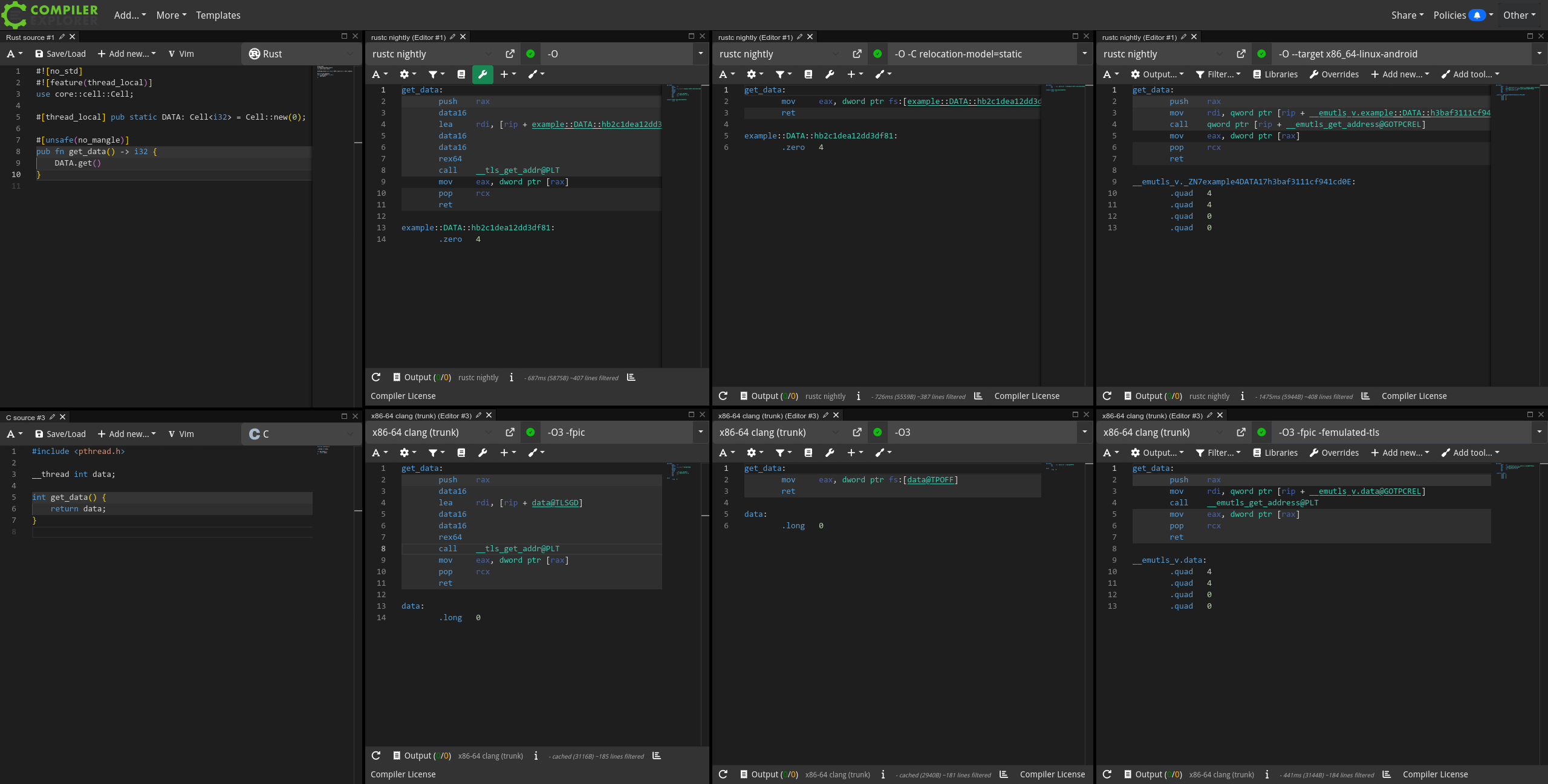Open the Add... menu in top bar
Image resolution: width=1548 pixels, height=784 pixels.
[130, 15]
